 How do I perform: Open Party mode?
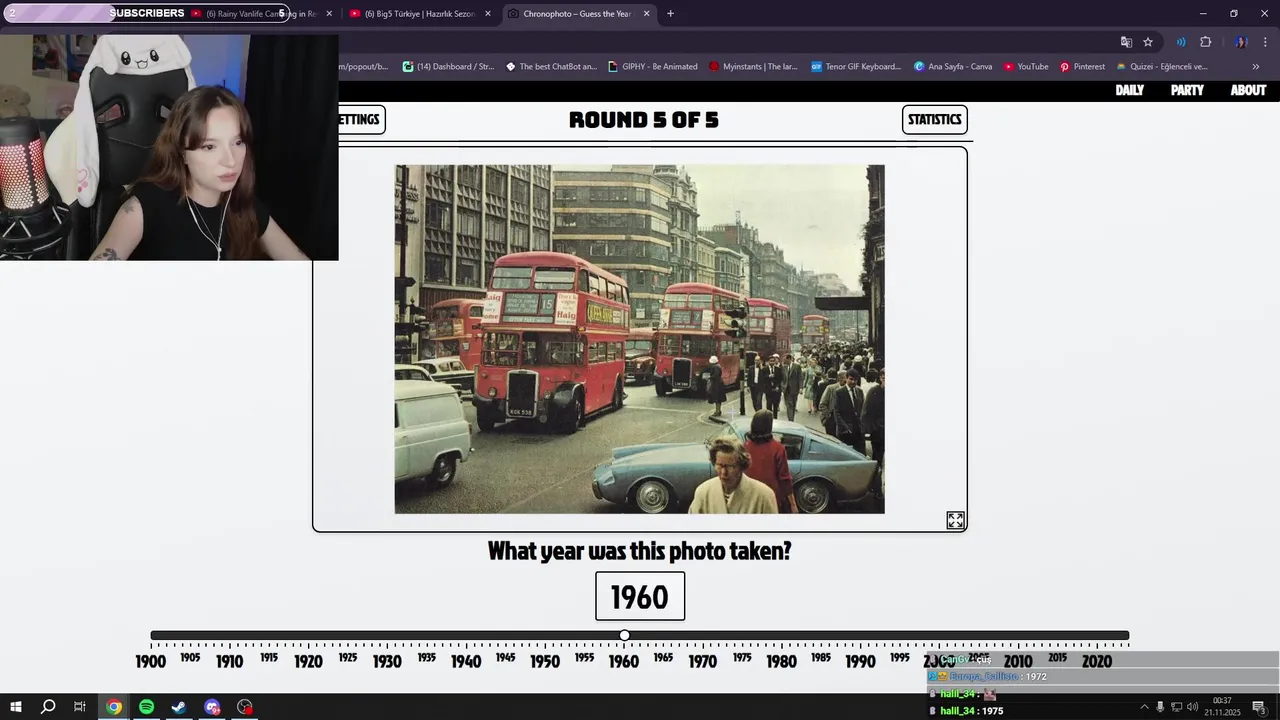tap(1187, 90)
